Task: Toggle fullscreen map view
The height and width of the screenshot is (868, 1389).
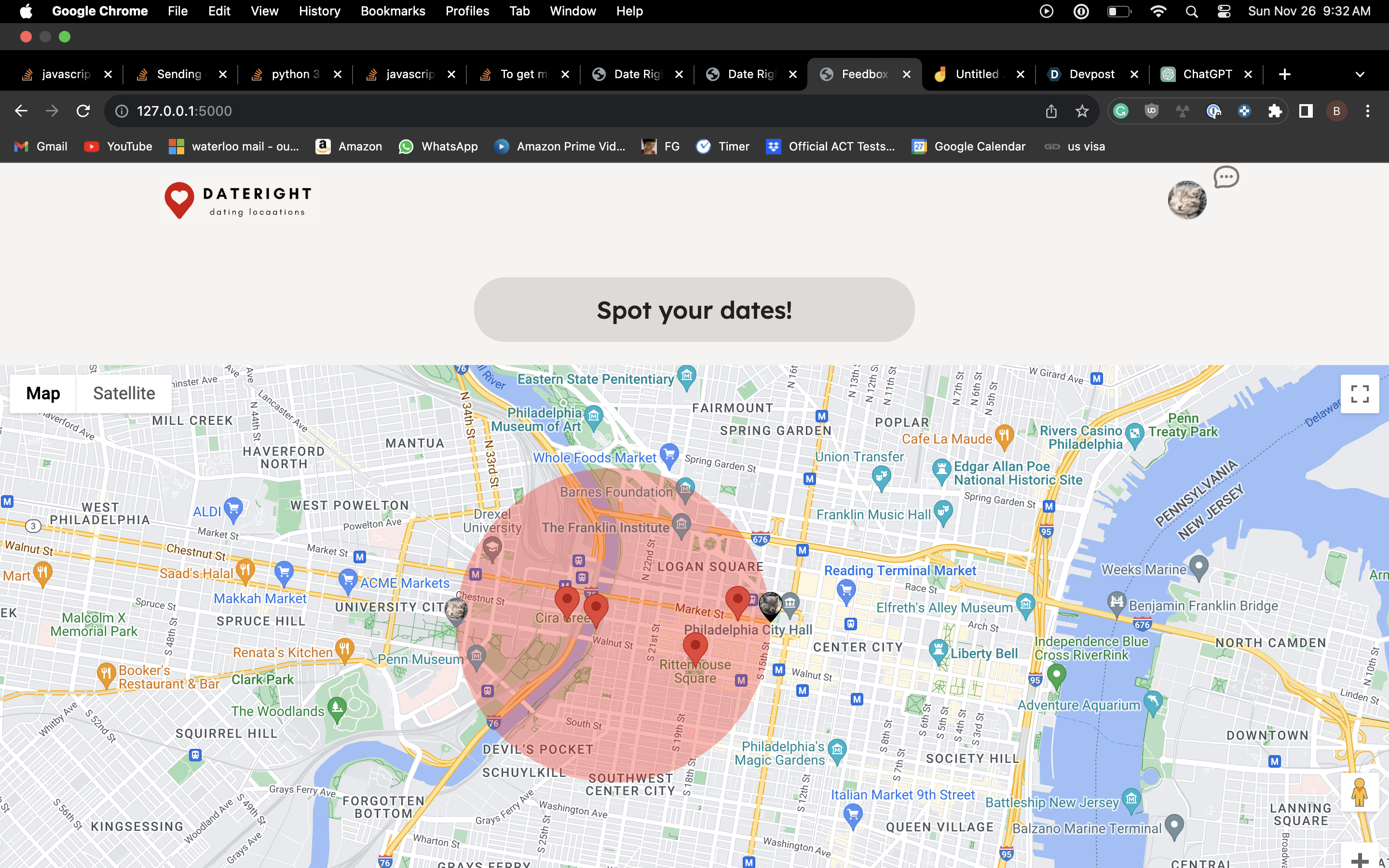Action: click(1359, 394)
